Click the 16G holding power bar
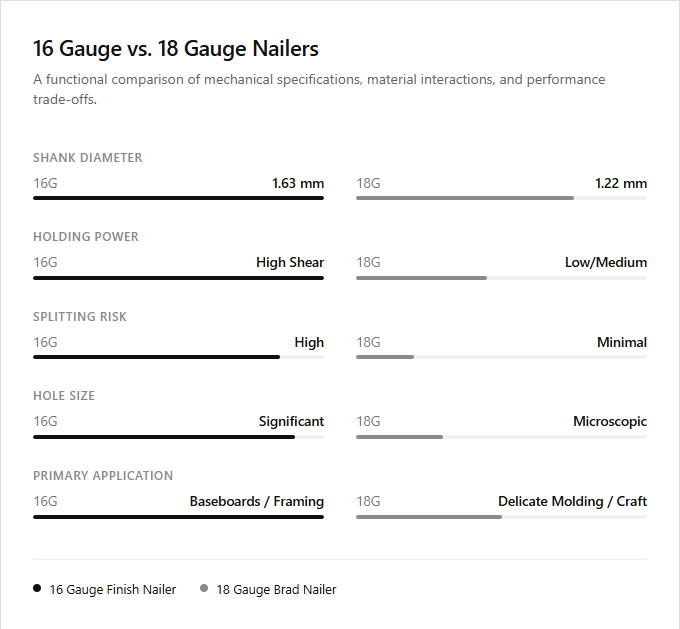The height and width of the screenshot is (629, 680). point(178,278)
